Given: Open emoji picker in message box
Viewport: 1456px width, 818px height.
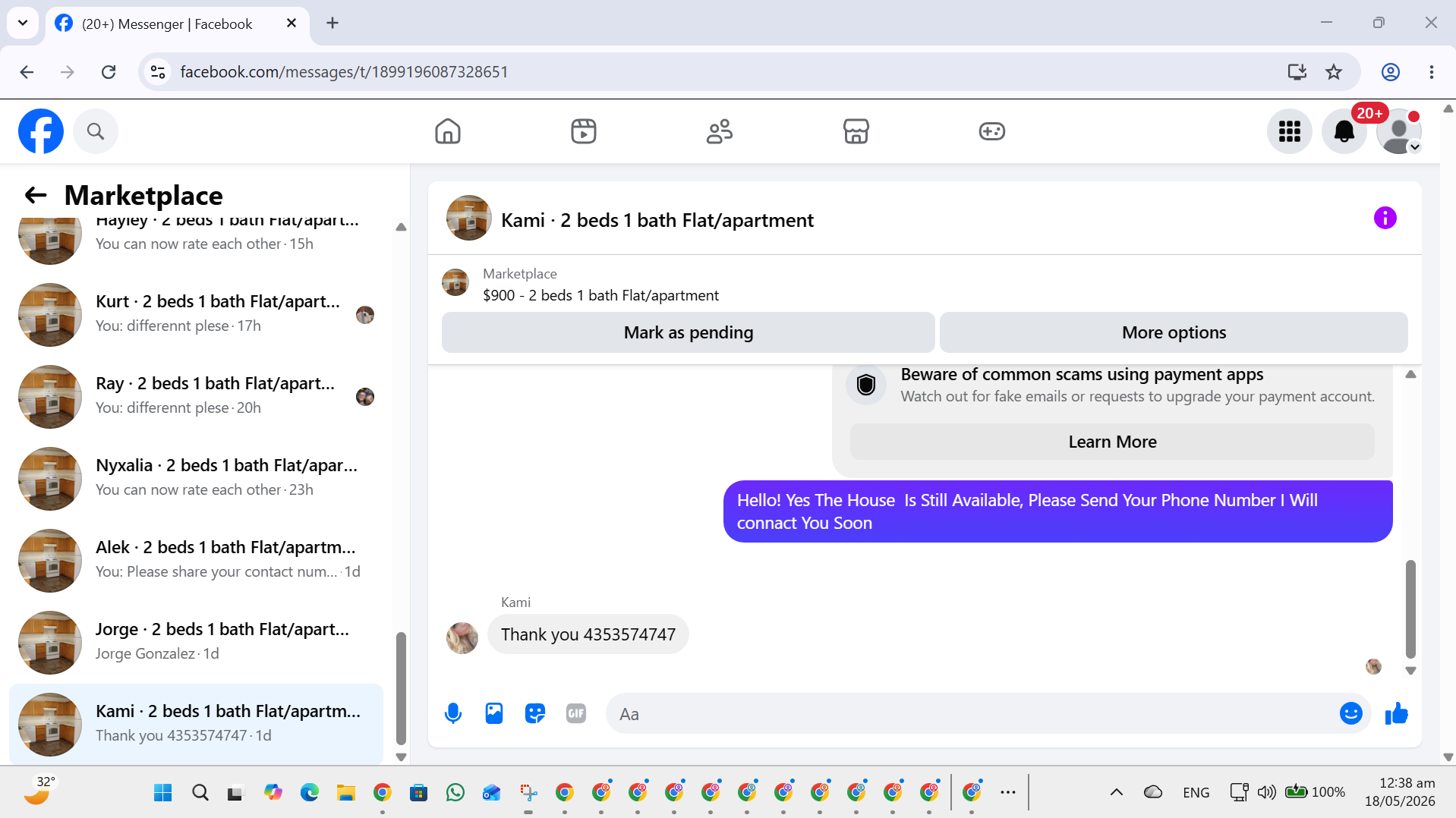Looking at the screenshot, I should pos(1351,713).
